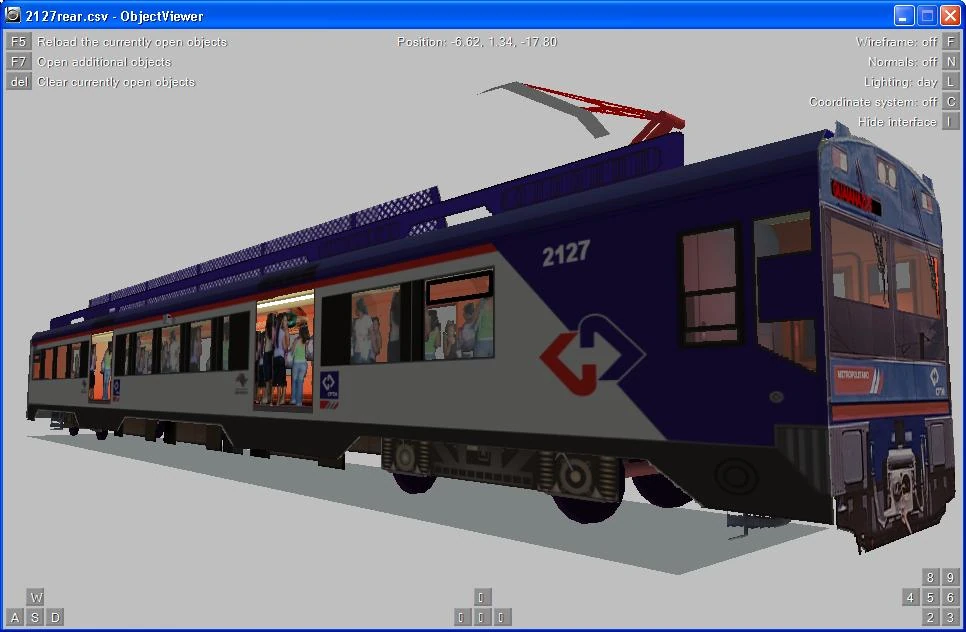
Task: Click the F5 reload objects key
Action: click(x=18, y=41)
